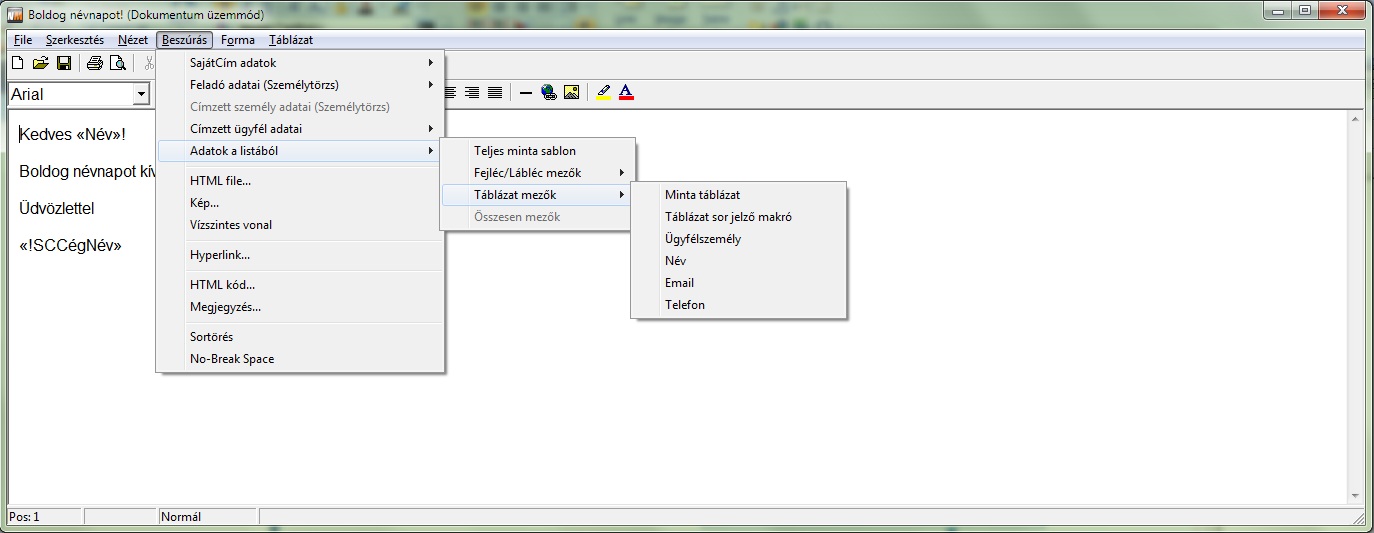
Task: Insert Vízszintes vonal
Action: pos(300,225)
